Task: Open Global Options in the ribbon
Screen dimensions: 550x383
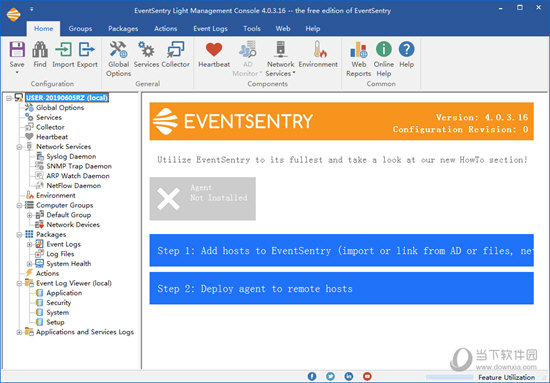Action: [x=119, y=49]
